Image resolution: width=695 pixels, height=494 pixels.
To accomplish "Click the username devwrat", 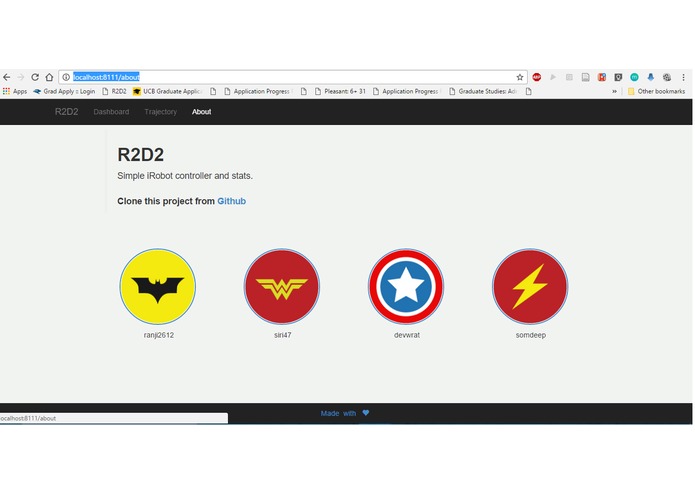I will (x=407, y=335).
